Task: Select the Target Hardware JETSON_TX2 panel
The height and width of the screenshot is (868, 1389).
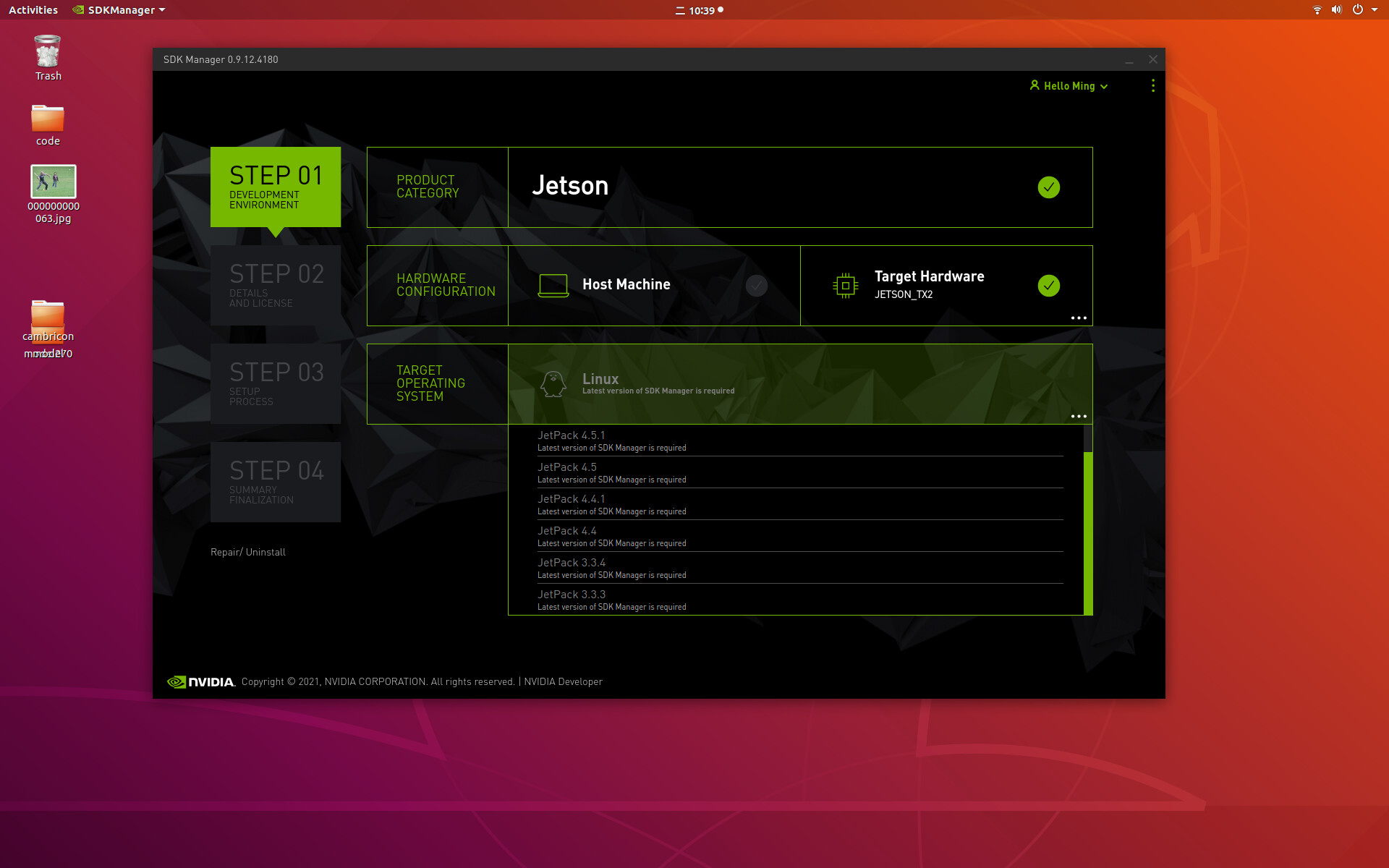Action: tap(946, 286)
